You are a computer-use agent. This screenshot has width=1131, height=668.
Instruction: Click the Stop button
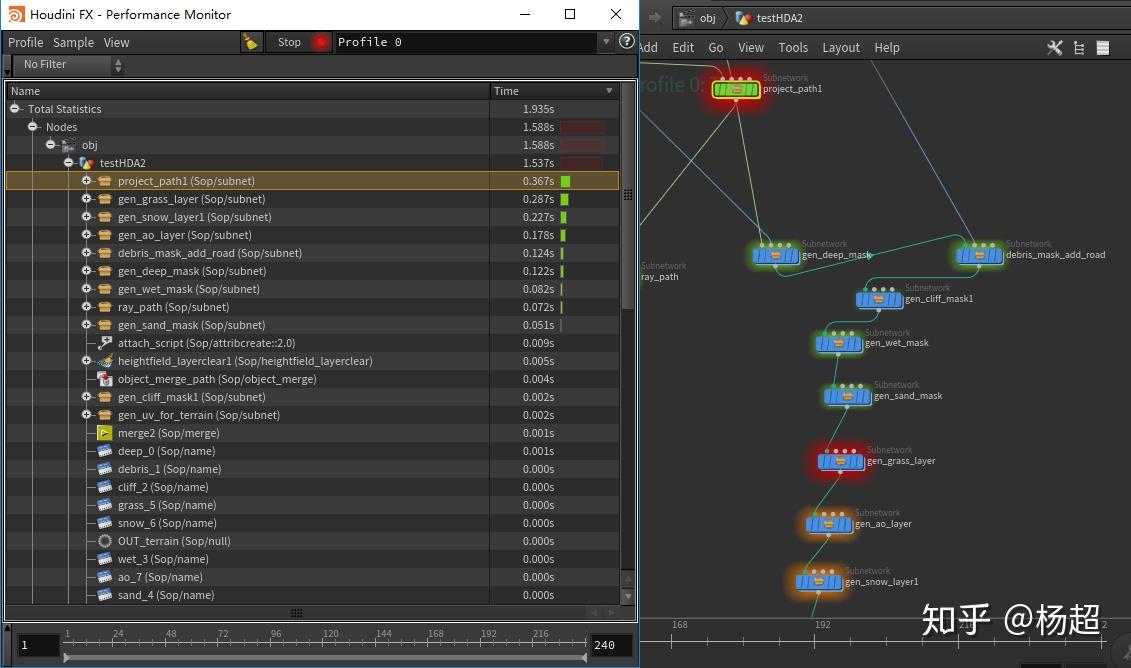coord(289,42)
